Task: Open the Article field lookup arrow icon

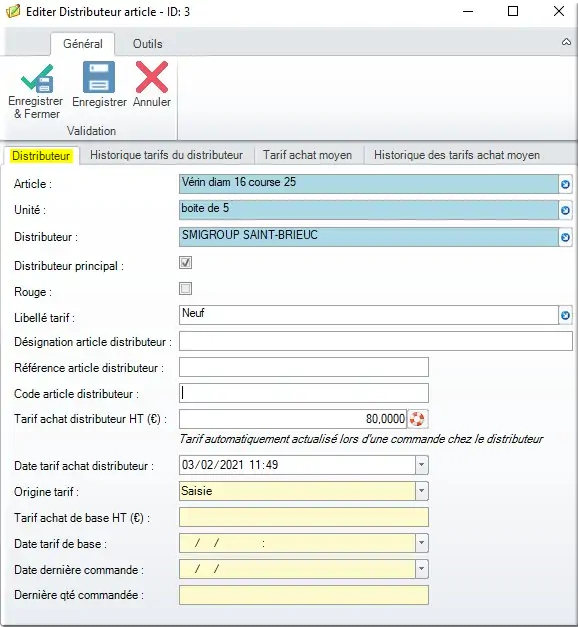Action: (565, 184)
